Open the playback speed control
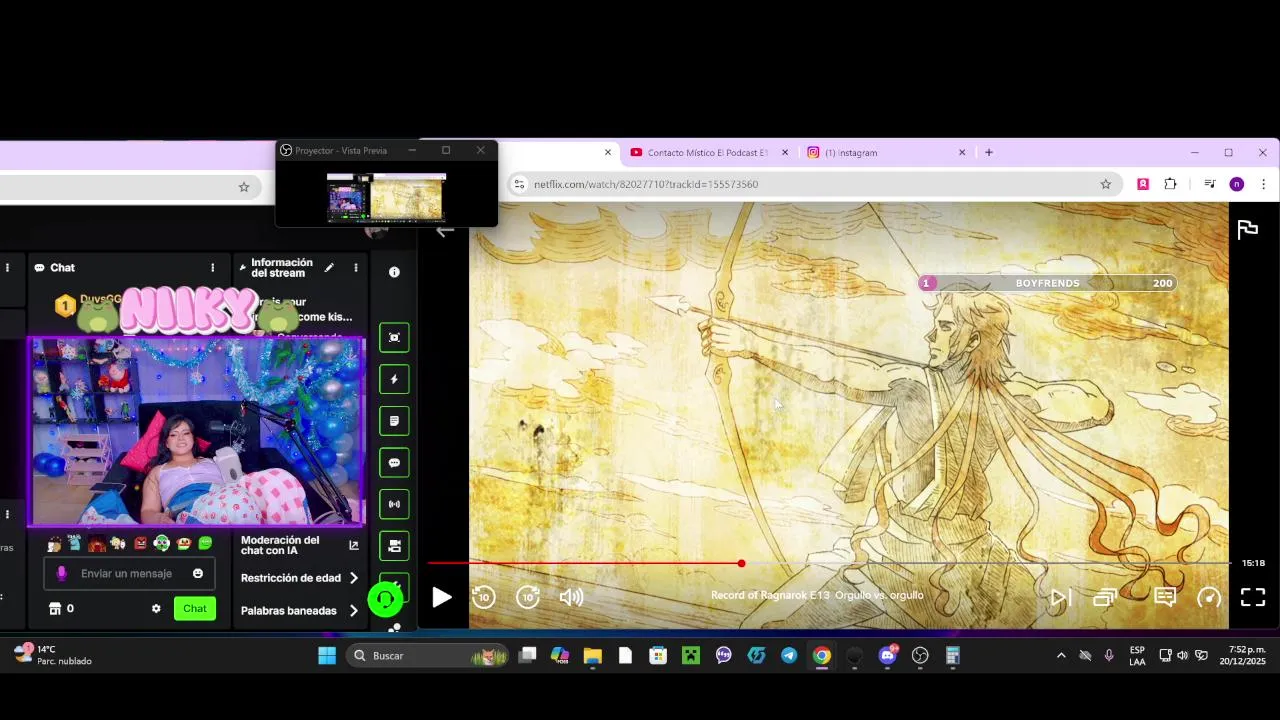This screenshot has height=720, width=1280. click(x=1209, y=598)
